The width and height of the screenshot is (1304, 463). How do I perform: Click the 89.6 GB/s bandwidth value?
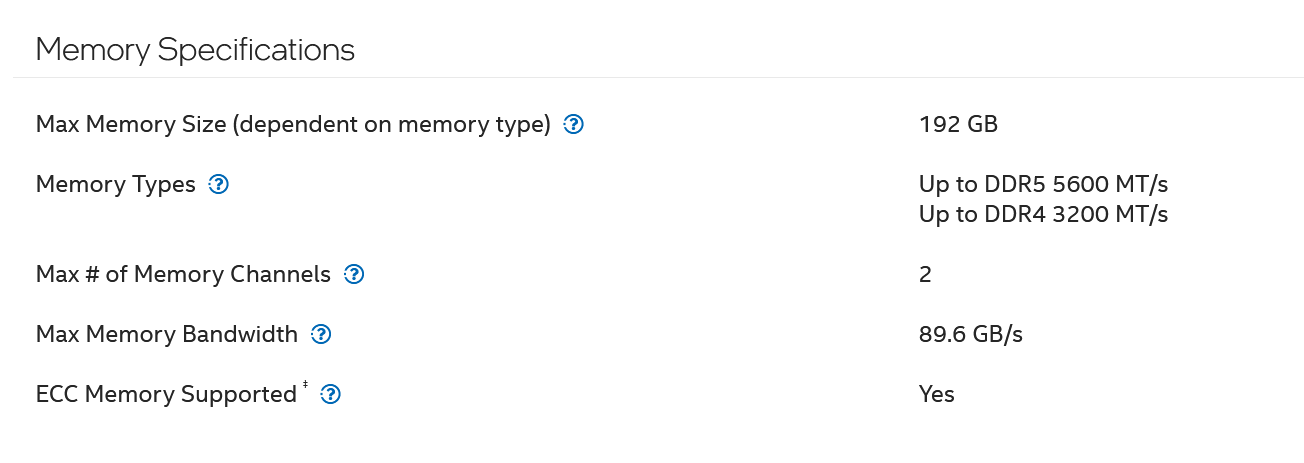(x=971, y=334)
